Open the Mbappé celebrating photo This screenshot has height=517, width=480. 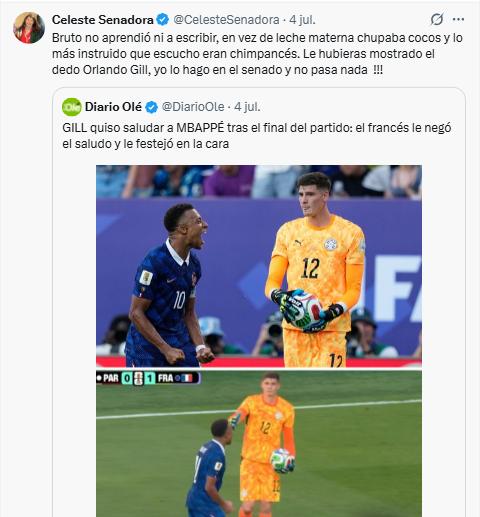[259, 266]
